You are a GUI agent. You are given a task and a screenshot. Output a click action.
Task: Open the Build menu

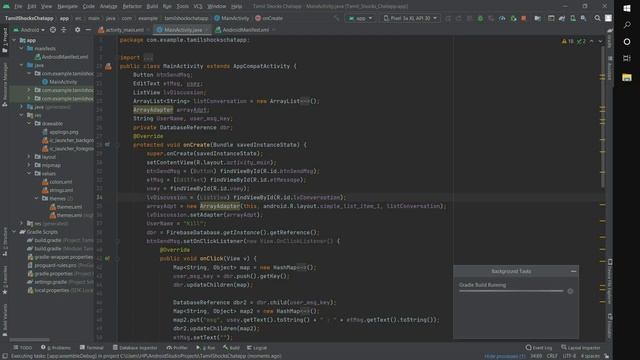(x=152, y=6)
